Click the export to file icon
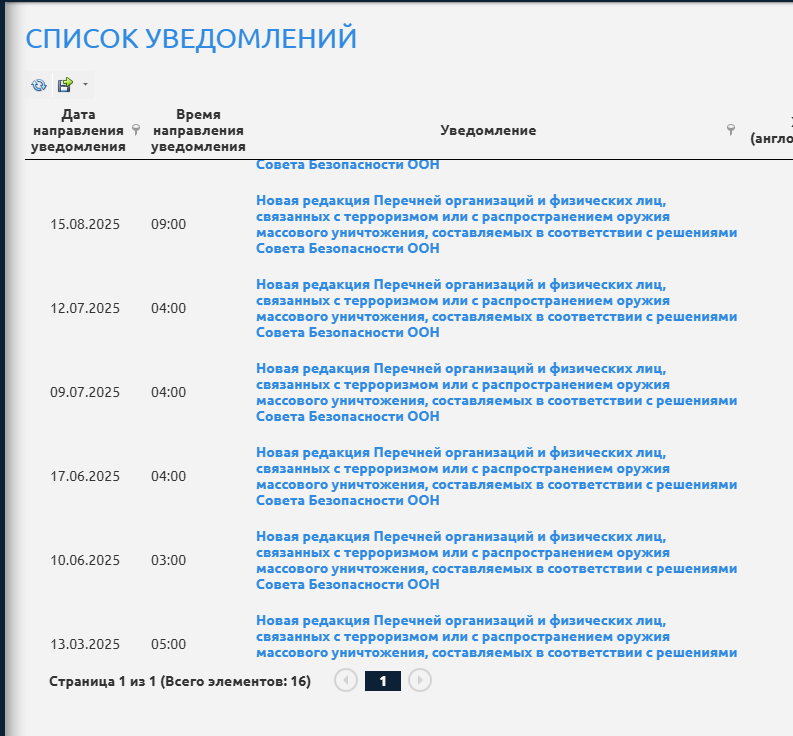 pyautogui.click(x=65, y=85)
